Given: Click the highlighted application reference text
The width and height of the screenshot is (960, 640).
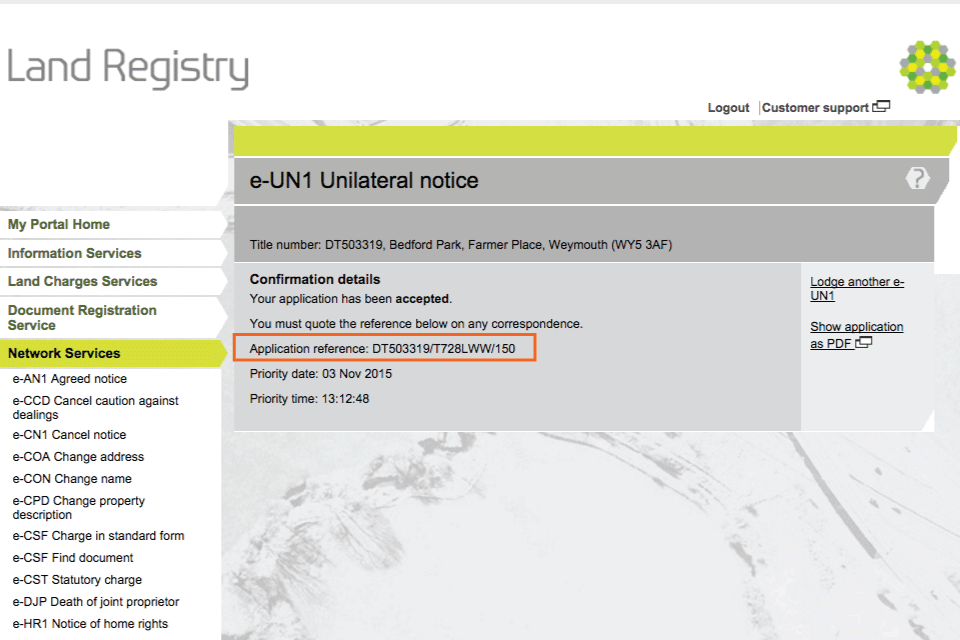Looking at the screenshot, I should (384, 348).
